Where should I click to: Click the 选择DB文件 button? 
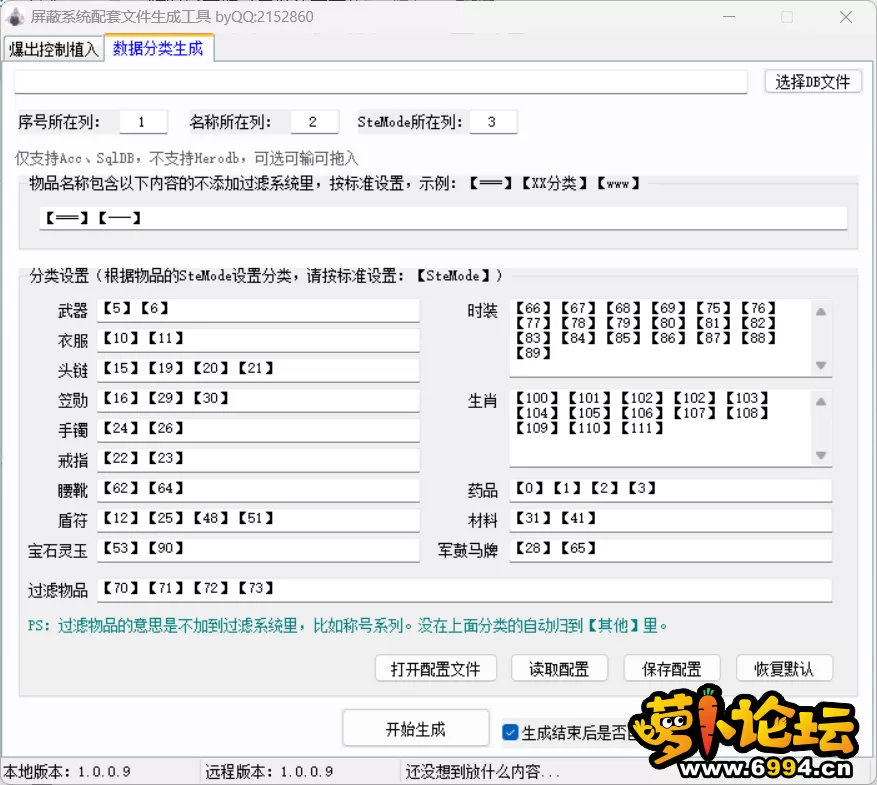pos(812,82)
